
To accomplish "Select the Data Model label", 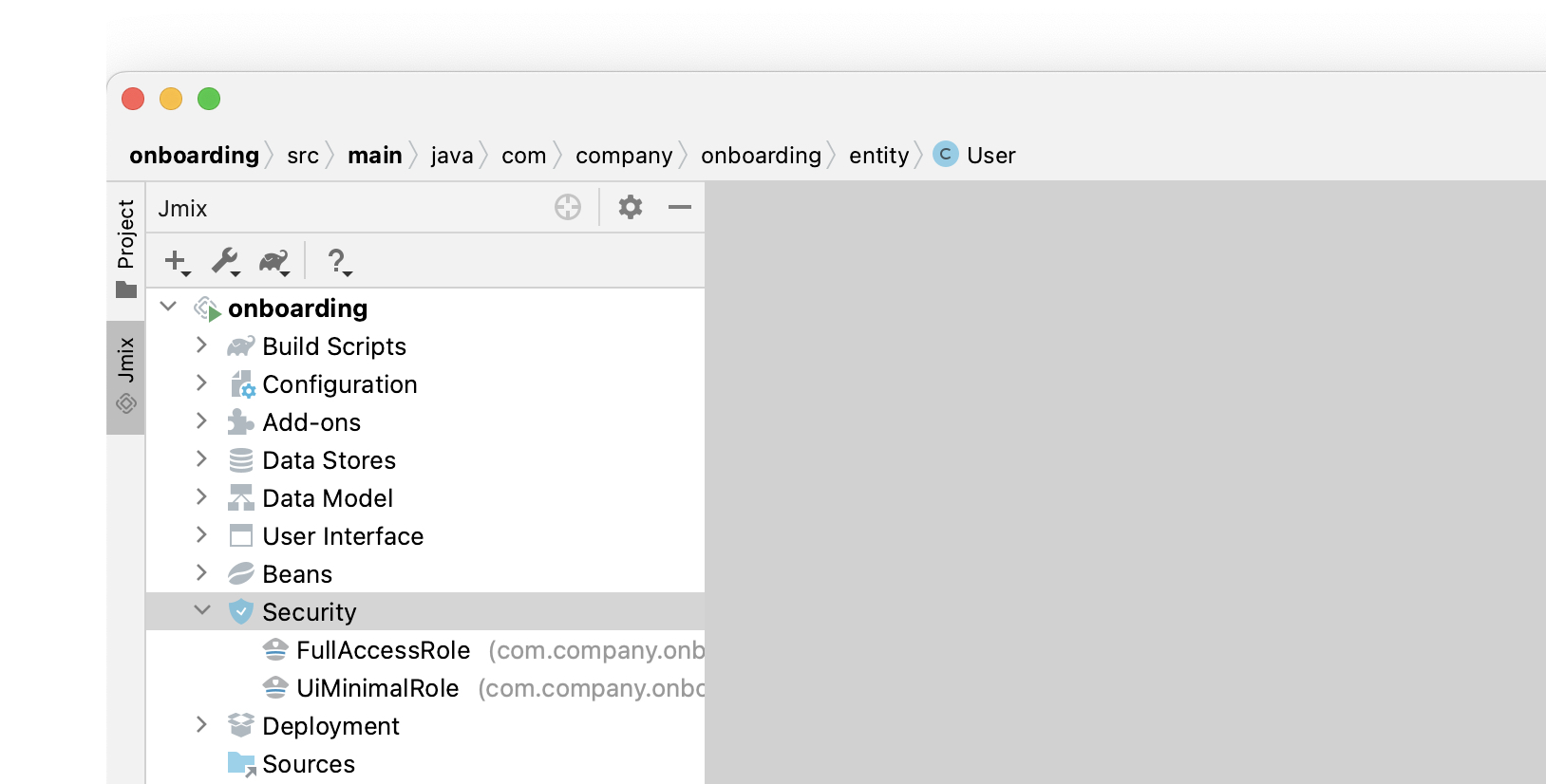I will click(328, 498).
